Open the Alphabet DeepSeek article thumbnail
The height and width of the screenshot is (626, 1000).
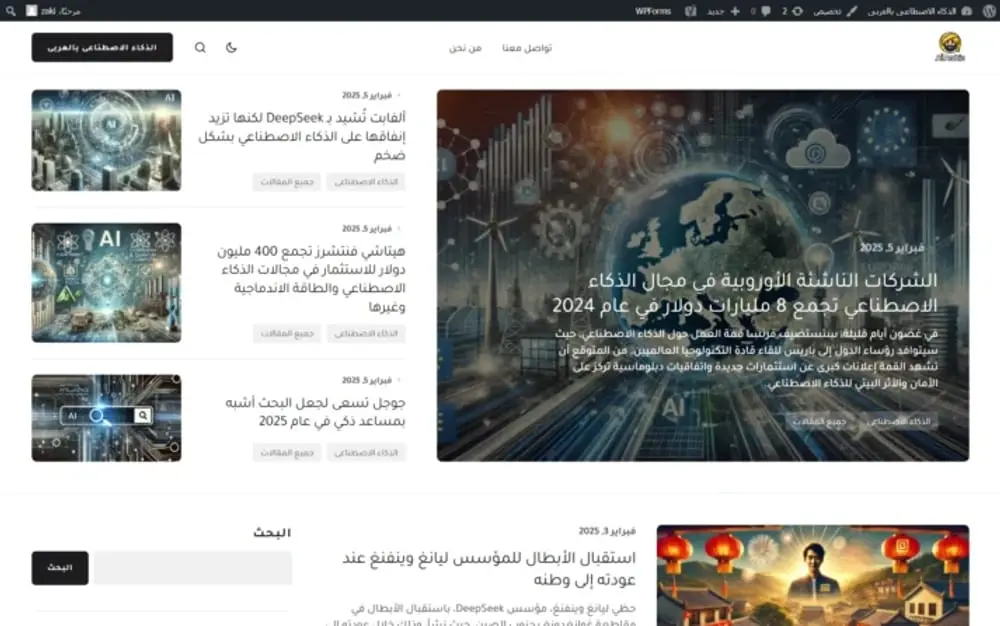point(107,140)
